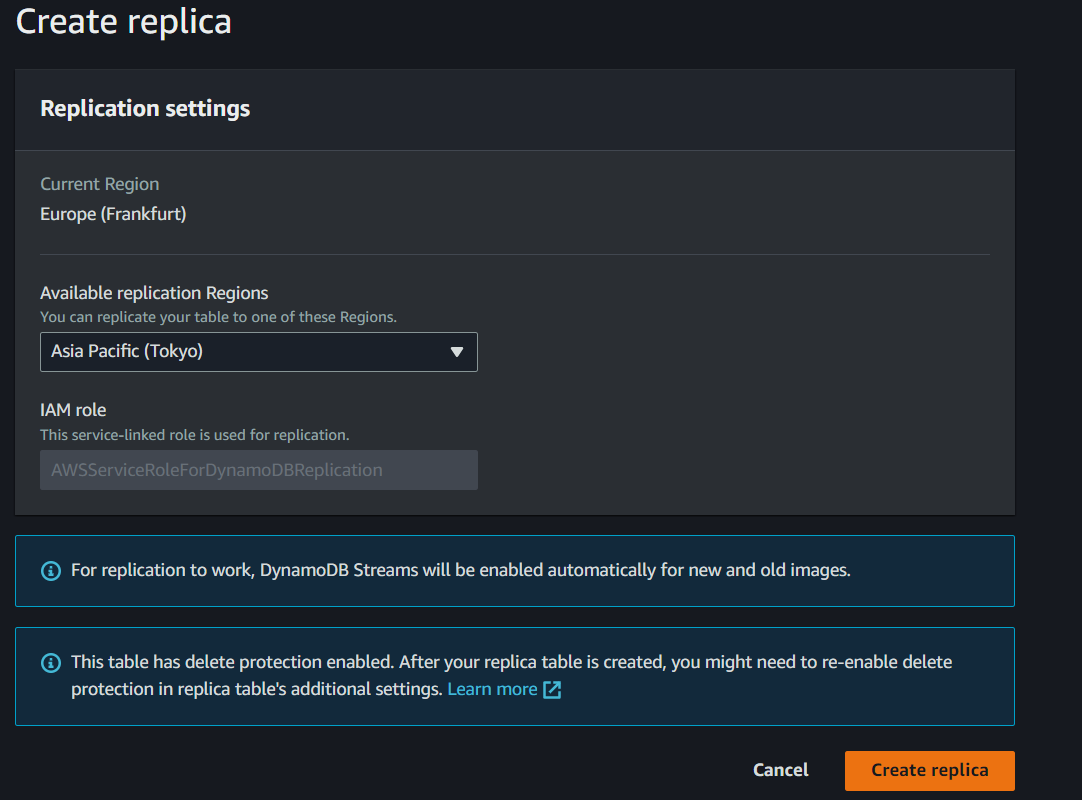Click the 'This service-linked role is used for replication.' text
1082x800 pixels.
(x=195, y=435)
